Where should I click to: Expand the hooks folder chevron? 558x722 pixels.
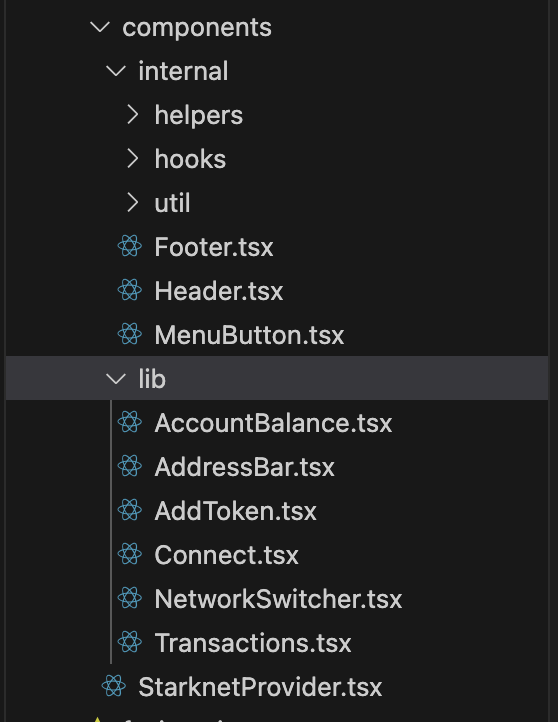(133, 158)
